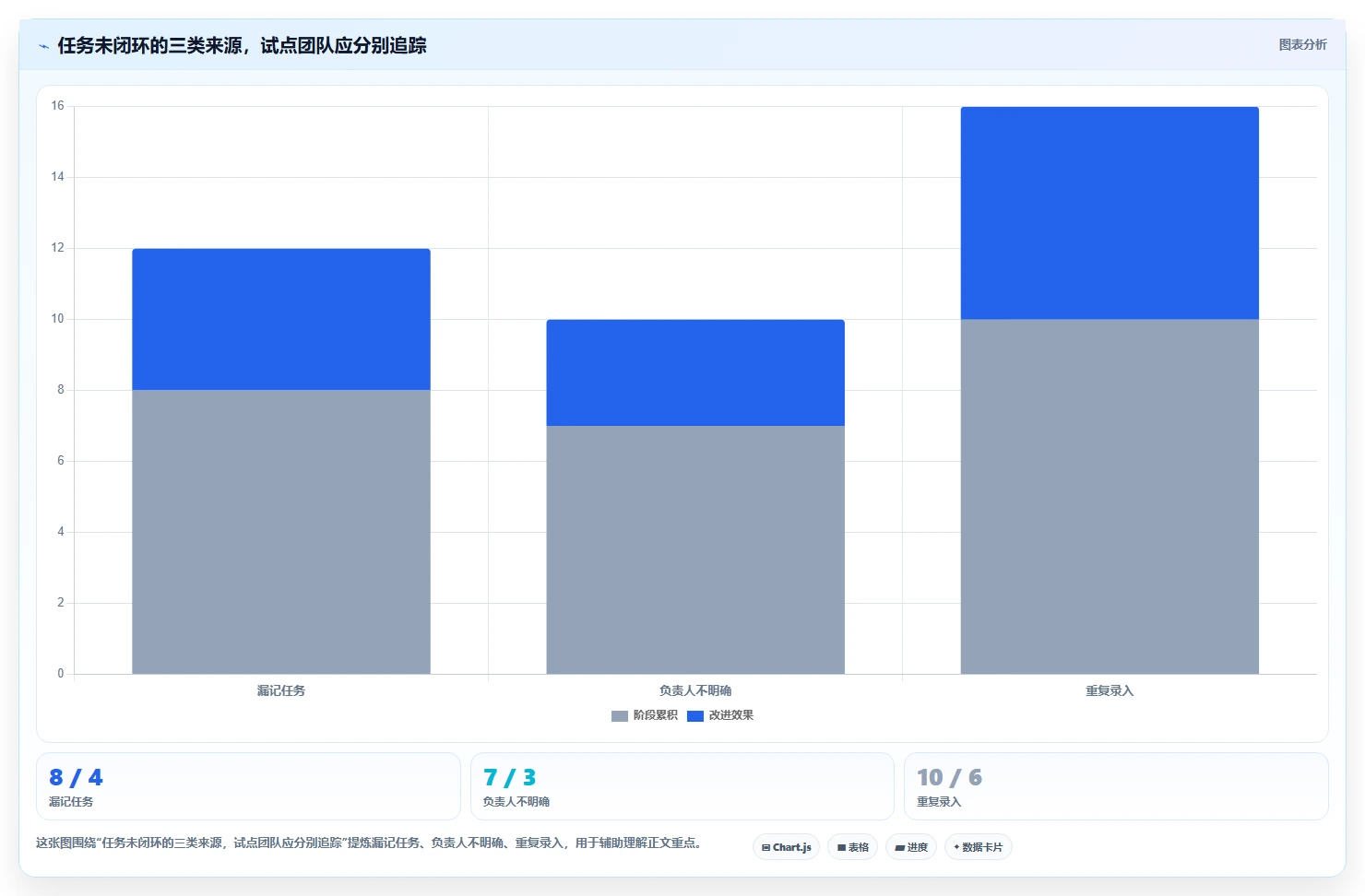Click the gray 阶段累积 segment for 漏记任务
Viewport: 1365px width, 896px height.
pos(281,532)
